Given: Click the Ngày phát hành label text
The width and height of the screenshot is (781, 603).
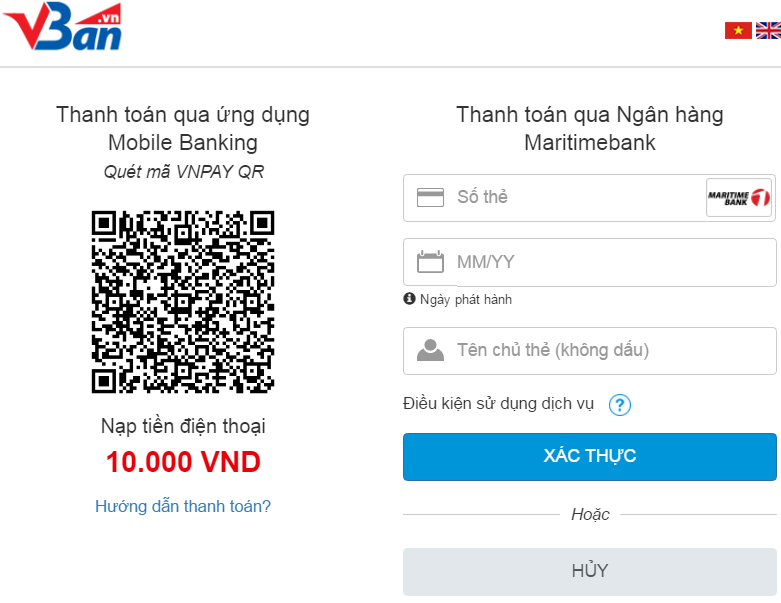Looking at the screenshot, I should click(466, 299).
